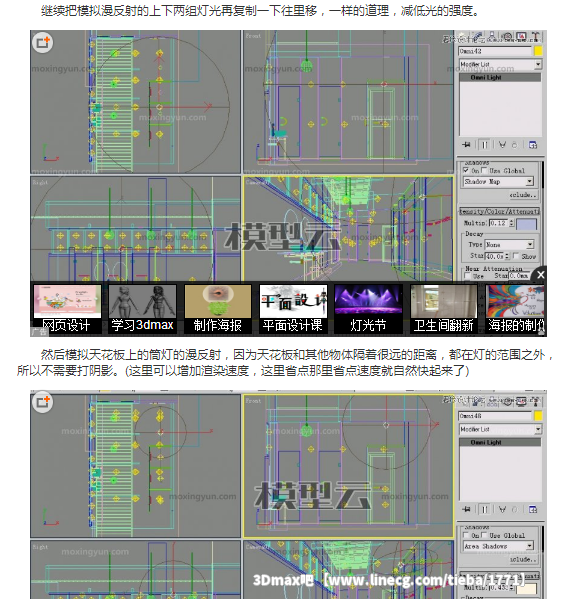Toggle Use Global checkbox in Omni48 panel
This screenshot has width=565, height=599.
point(484,535)
